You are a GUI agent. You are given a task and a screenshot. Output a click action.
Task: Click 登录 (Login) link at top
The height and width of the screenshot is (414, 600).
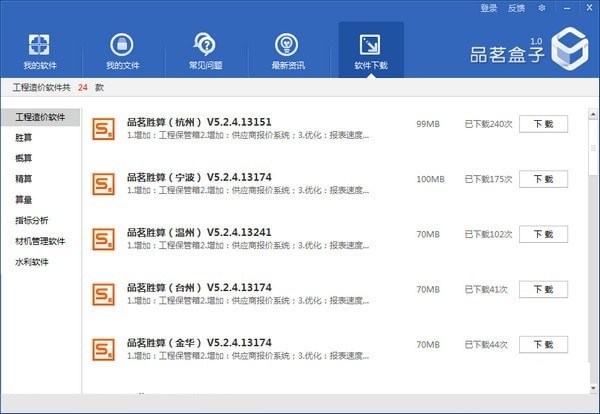(x=488, y=8)
